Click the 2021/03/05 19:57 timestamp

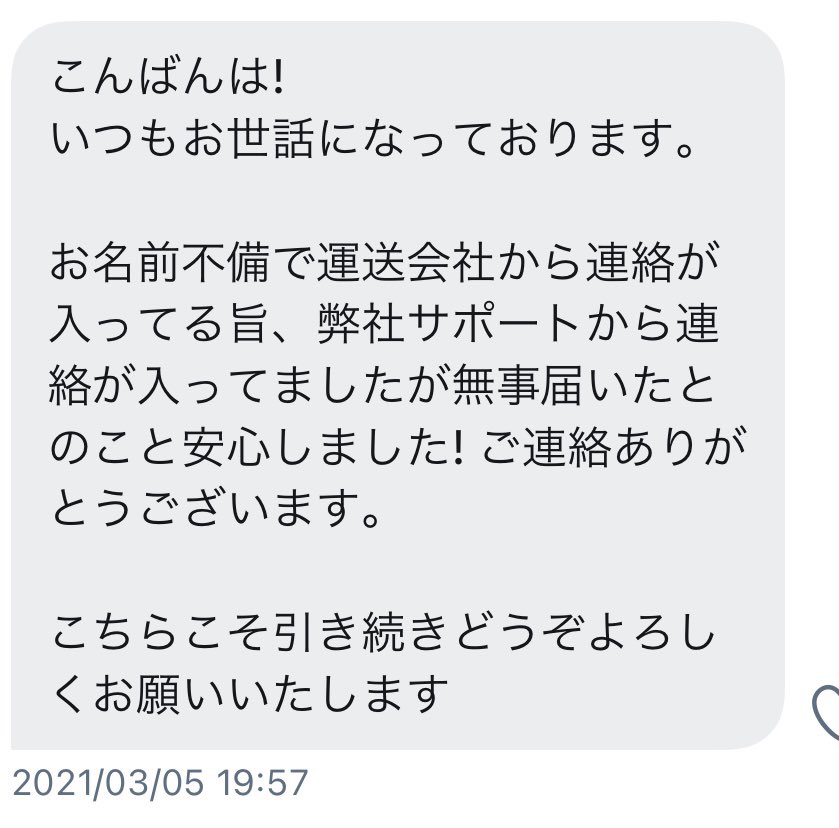coord(161,783)
